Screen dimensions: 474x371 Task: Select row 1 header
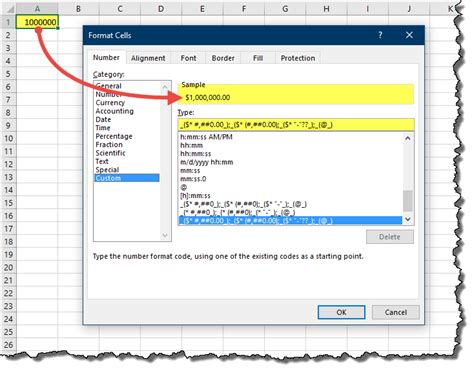pos(8,22)
